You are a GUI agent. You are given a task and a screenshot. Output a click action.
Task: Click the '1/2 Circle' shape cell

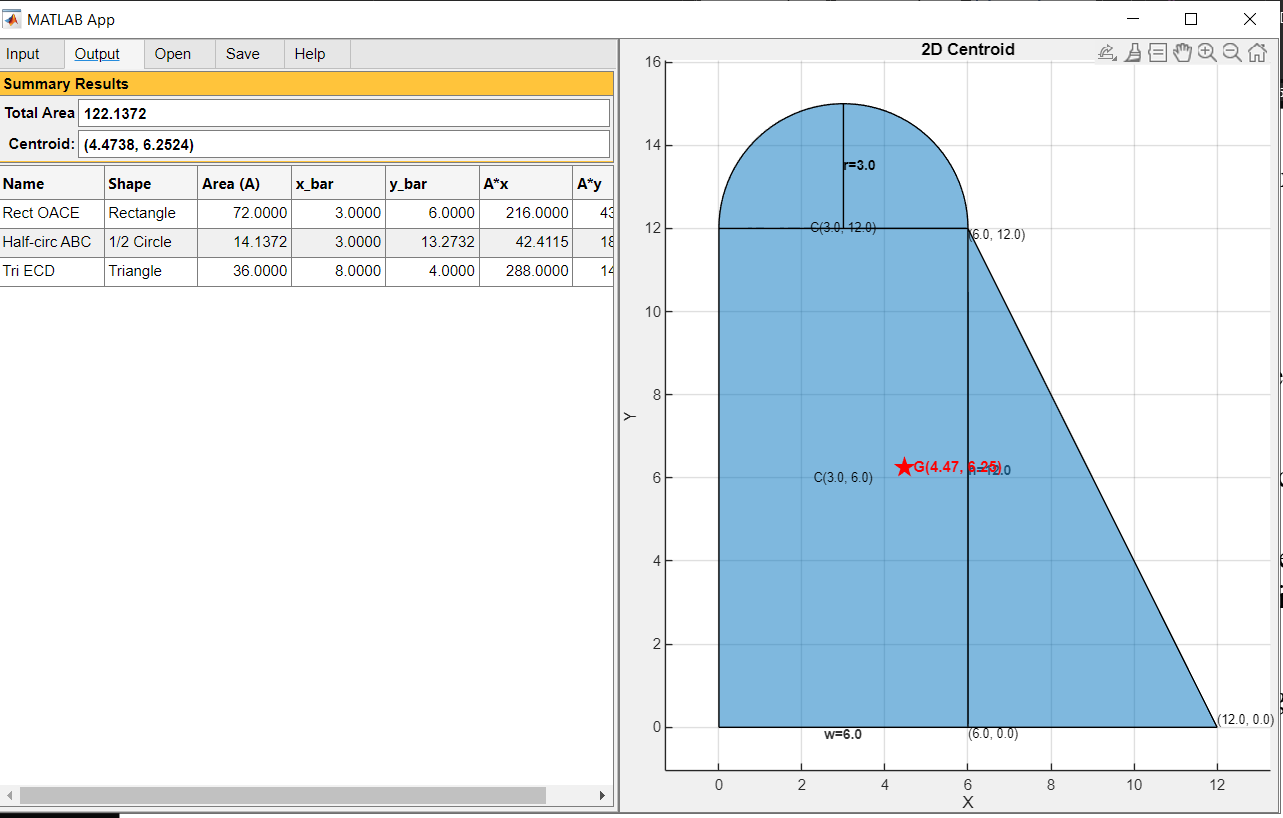point(151,242)
